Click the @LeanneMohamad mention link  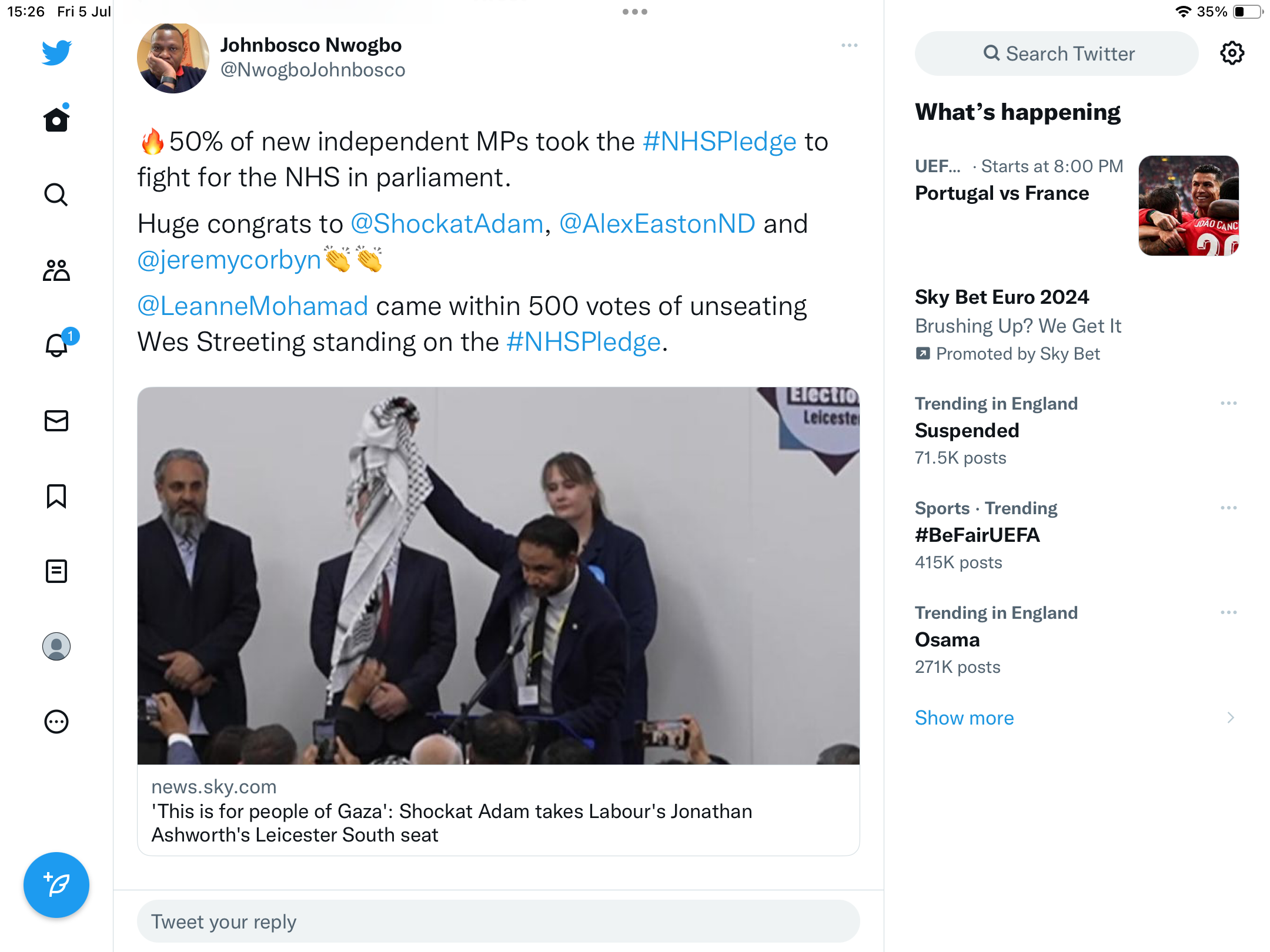253,306
